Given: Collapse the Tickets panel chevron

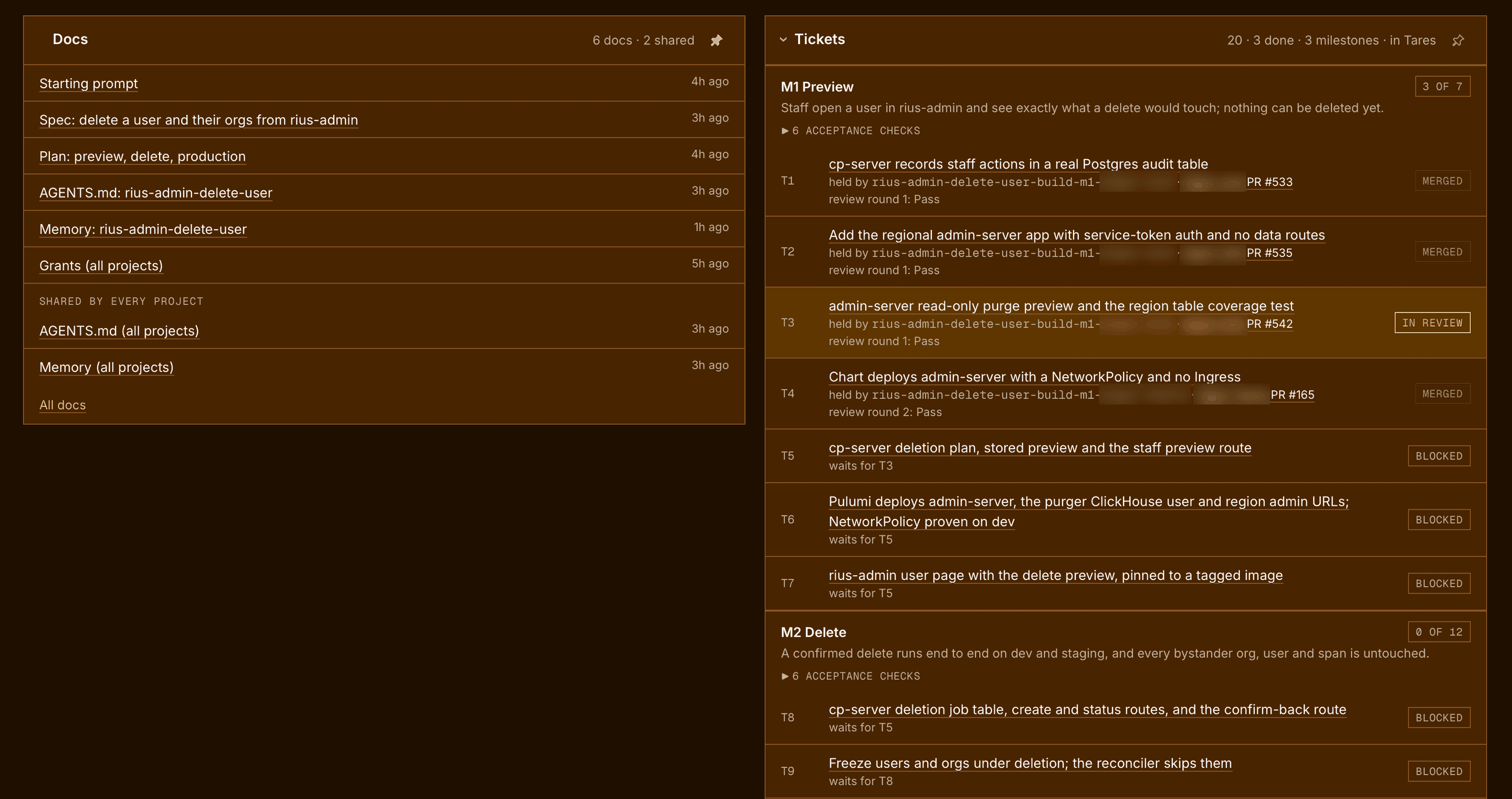Looking at the screenshot, I should [x=783, y=39].
